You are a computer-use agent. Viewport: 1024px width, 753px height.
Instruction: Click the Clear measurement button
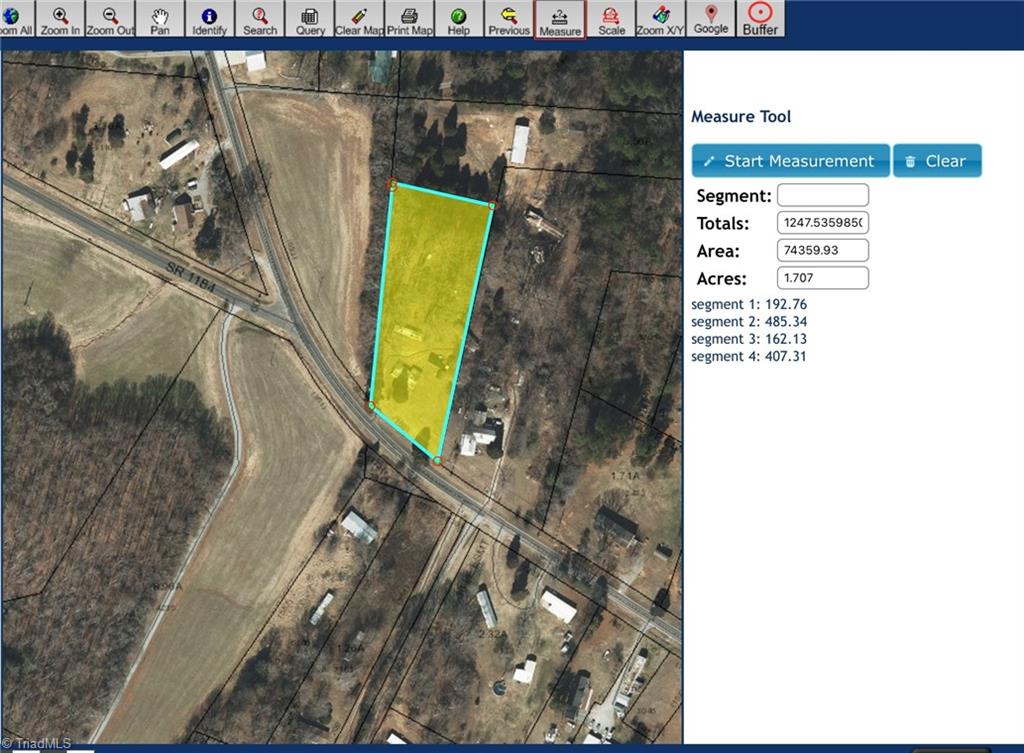937,161
